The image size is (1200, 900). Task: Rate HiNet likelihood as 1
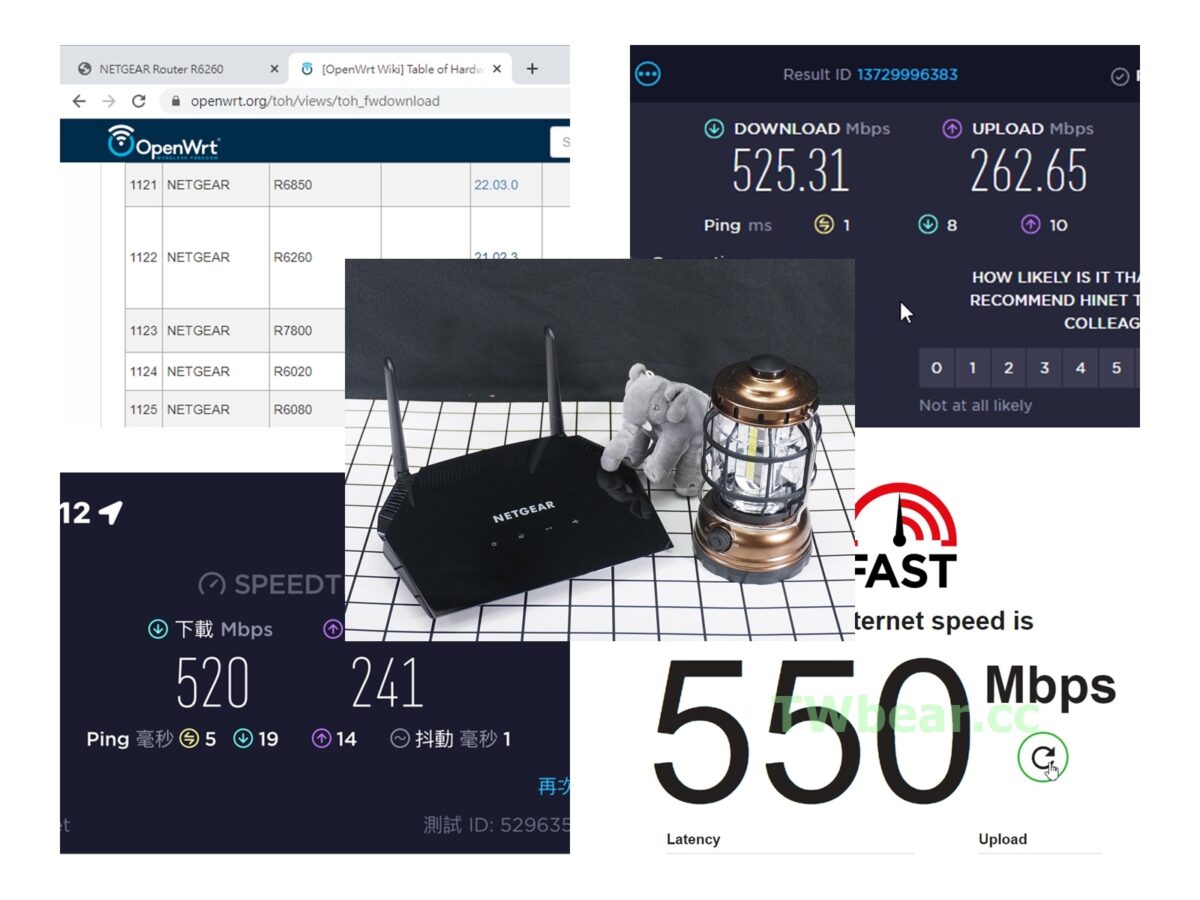972,368
